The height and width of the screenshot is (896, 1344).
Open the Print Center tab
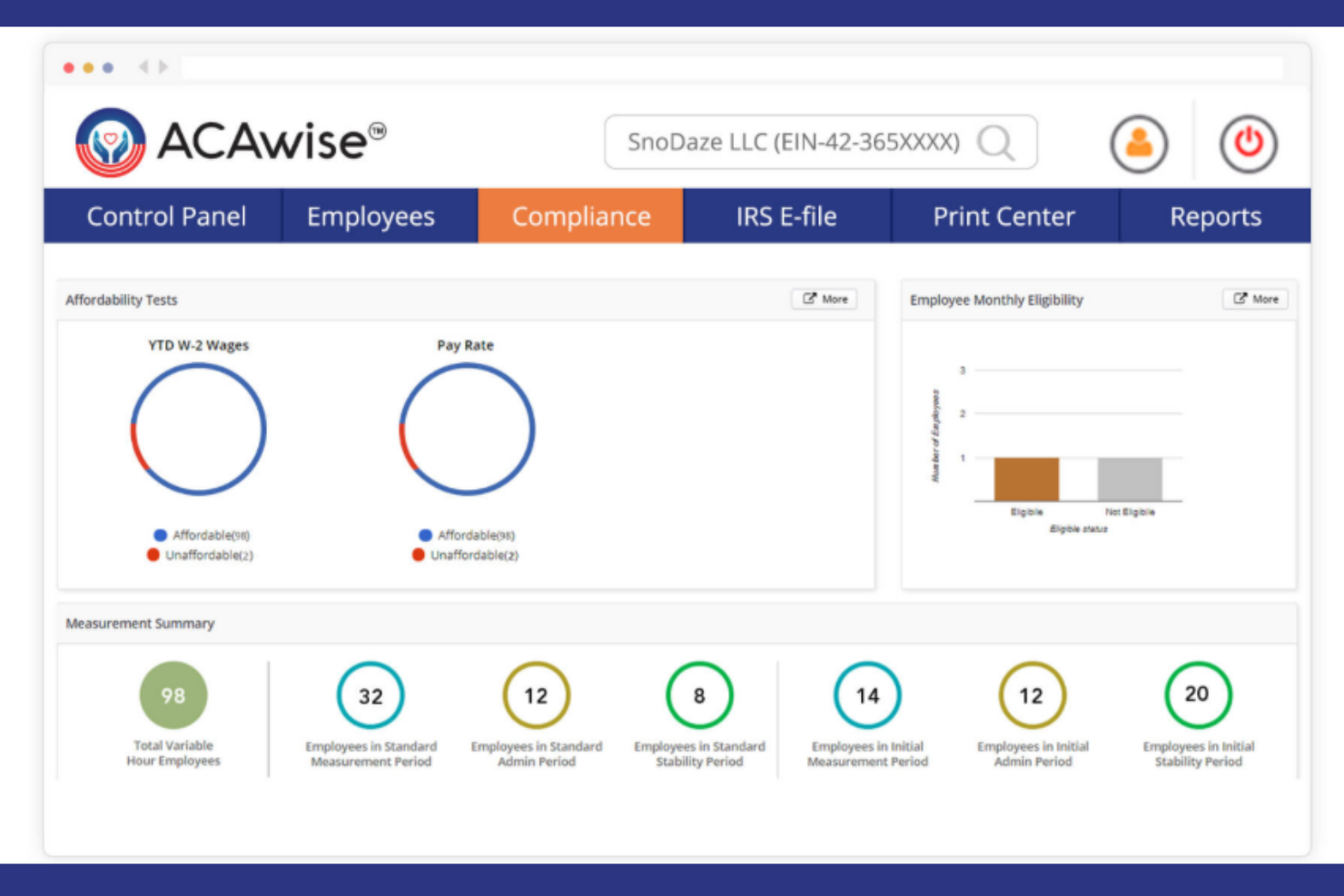click(x=1003, y=216)
